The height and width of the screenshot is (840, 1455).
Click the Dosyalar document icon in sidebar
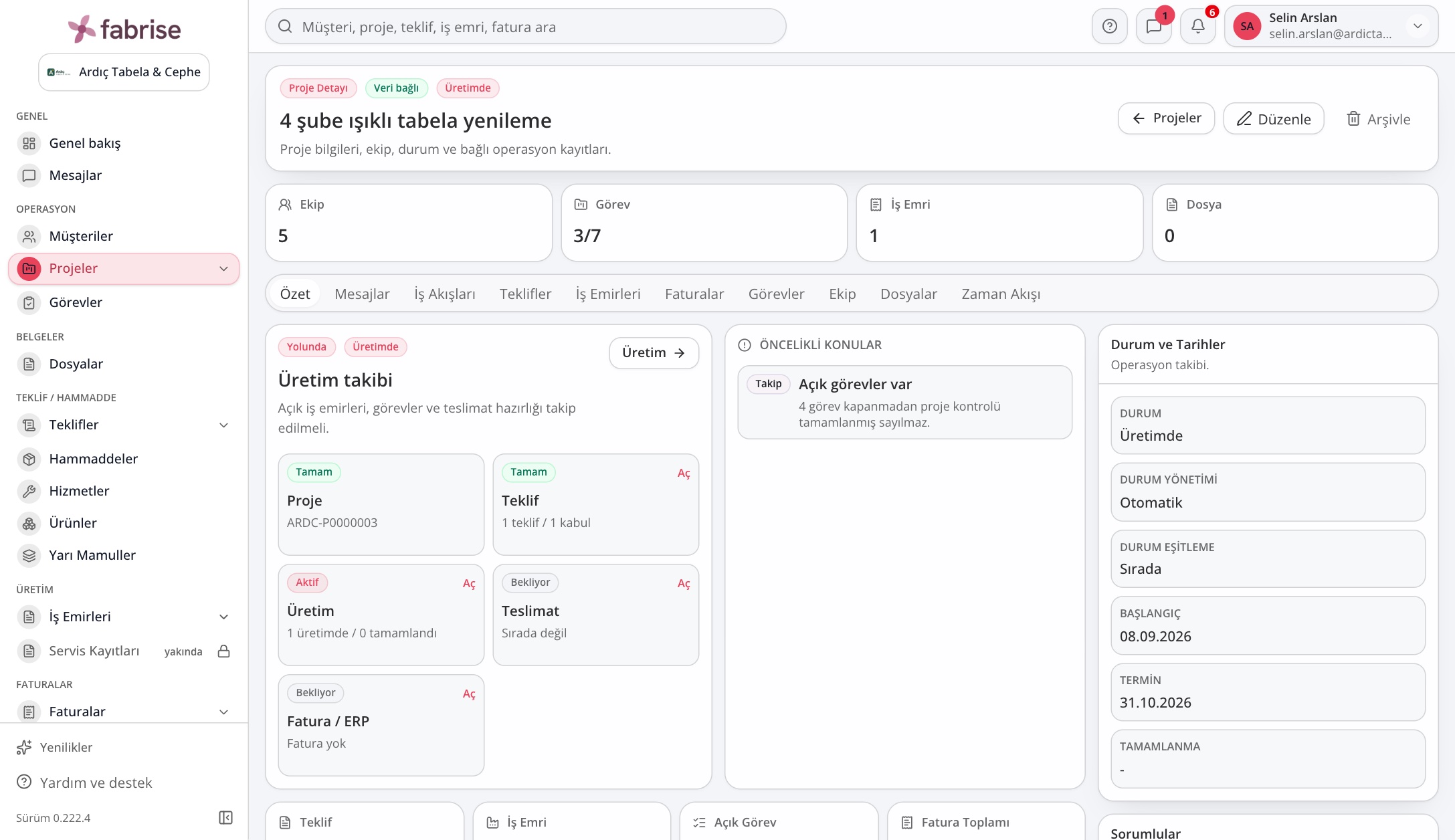coord(29,364)
